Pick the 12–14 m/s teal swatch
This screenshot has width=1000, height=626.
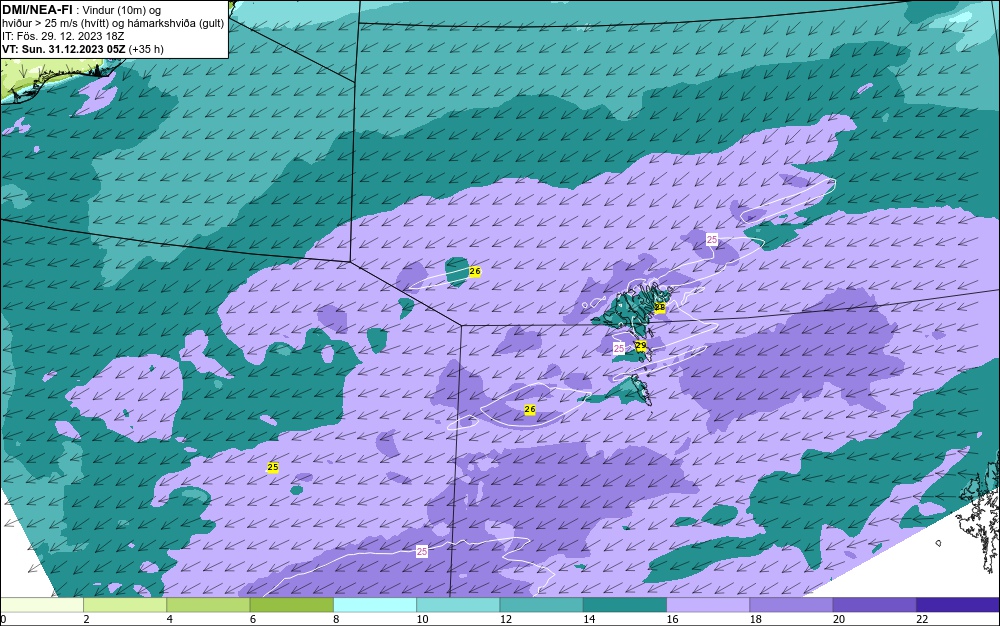[541, 604]
